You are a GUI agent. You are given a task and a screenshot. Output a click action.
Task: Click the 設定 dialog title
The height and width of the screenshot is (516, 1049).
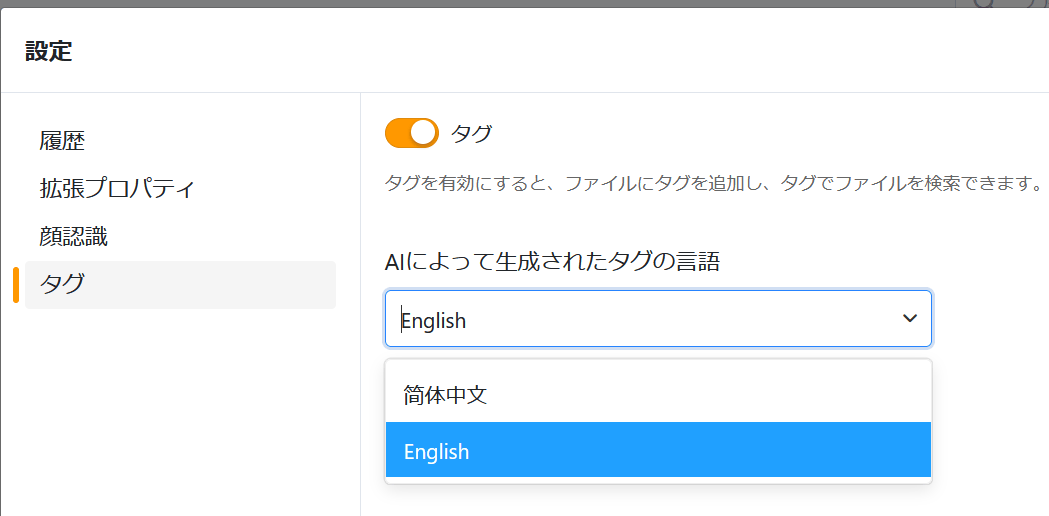point(49,52)
